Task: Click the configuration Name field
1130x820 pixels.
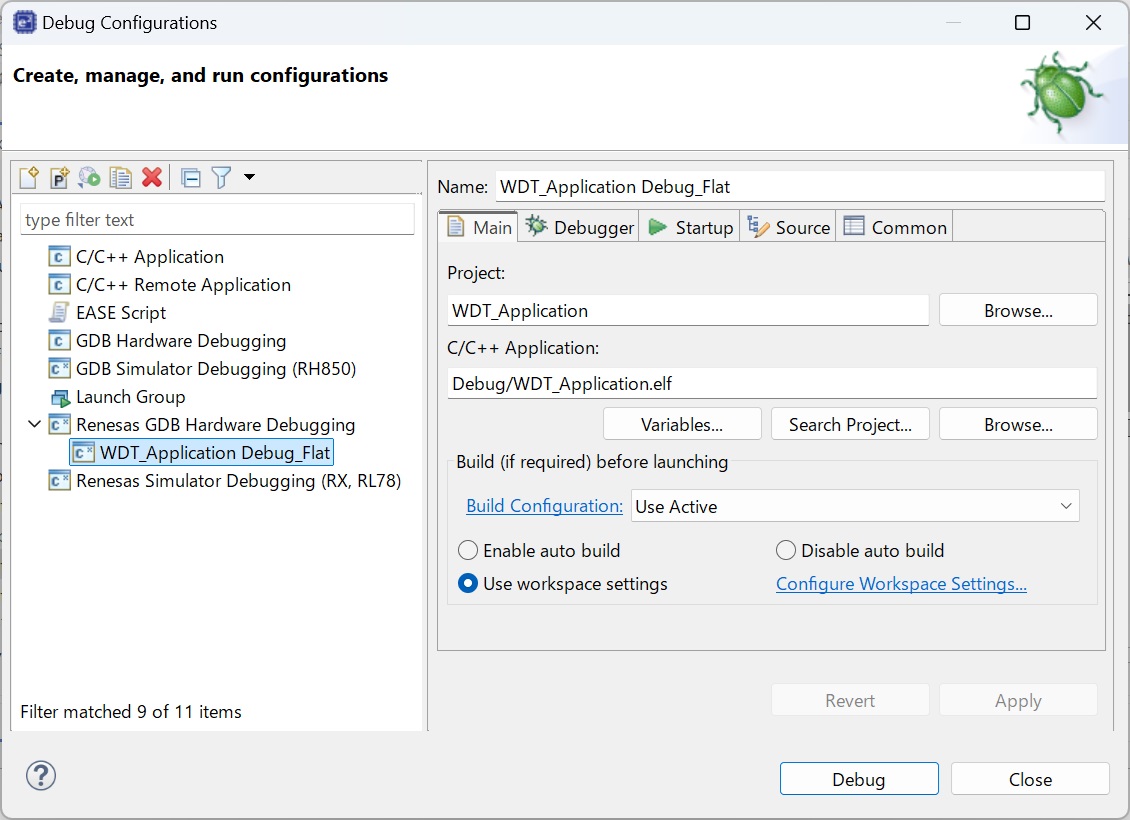Action: pos(800,187)
